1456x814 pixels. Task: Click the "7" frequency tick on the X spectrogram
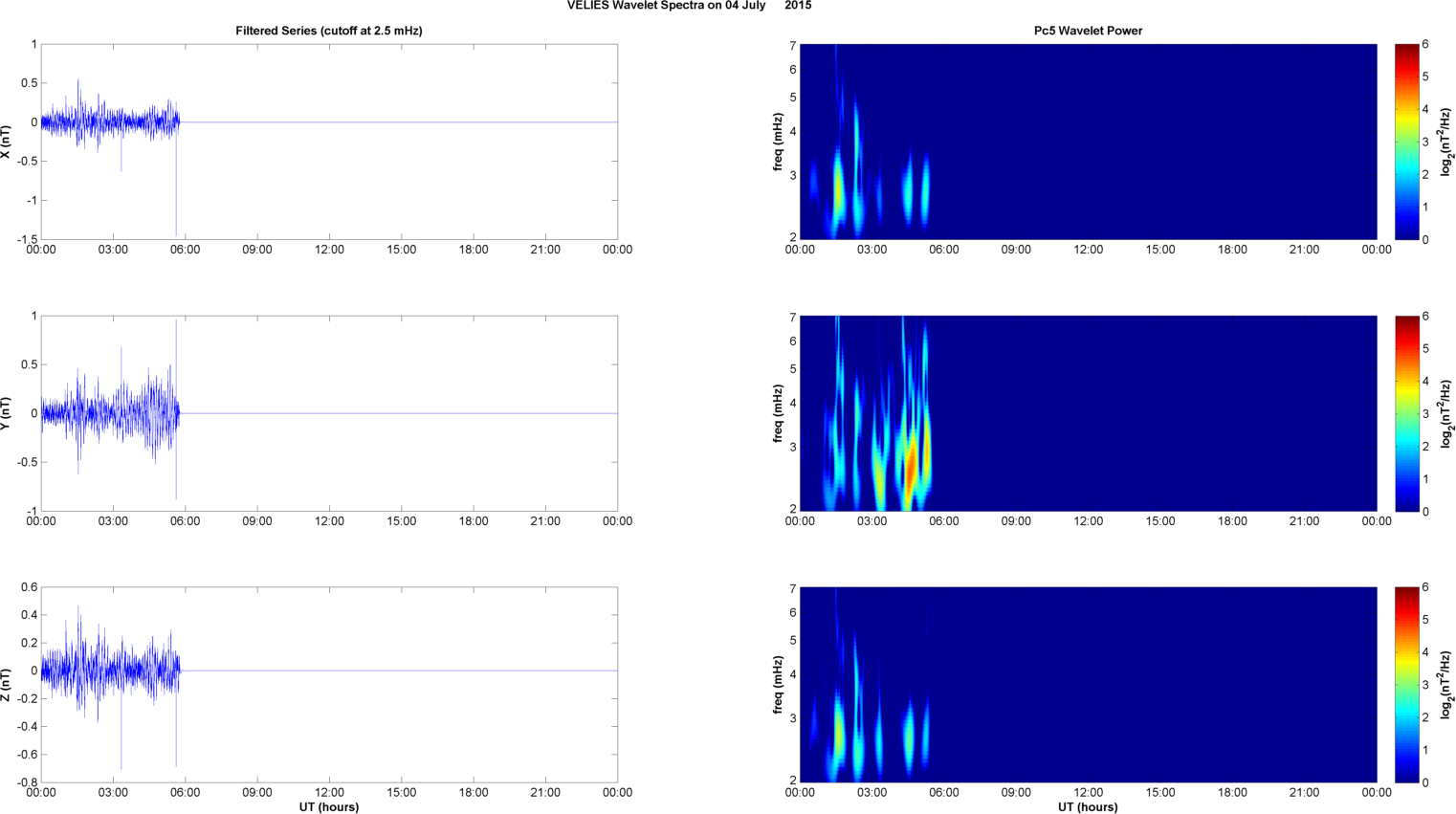(793, 46)
